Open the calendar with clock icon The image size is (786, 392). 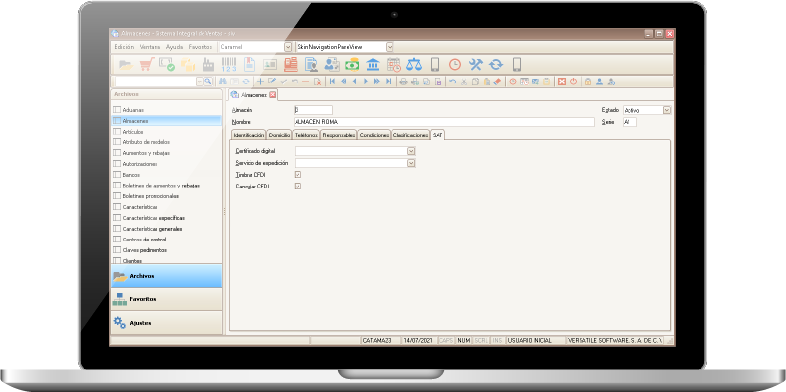click(x=394, y=65)
